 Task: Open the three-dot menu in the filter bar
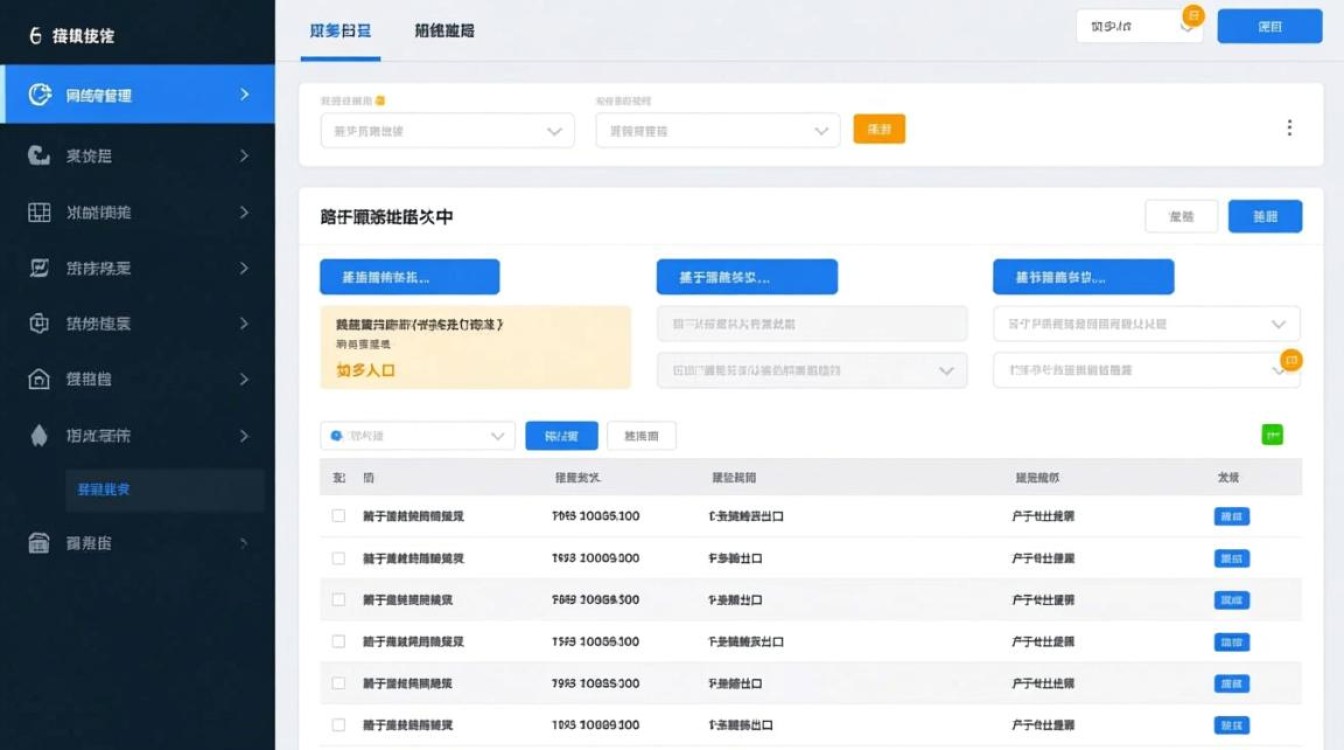(1289, 127)
